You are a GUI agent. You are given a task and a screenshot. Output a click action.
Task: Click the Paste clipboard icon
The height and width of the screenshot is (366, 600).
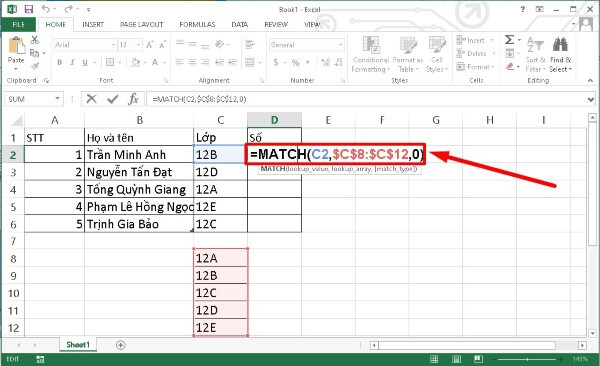point(16,46)
